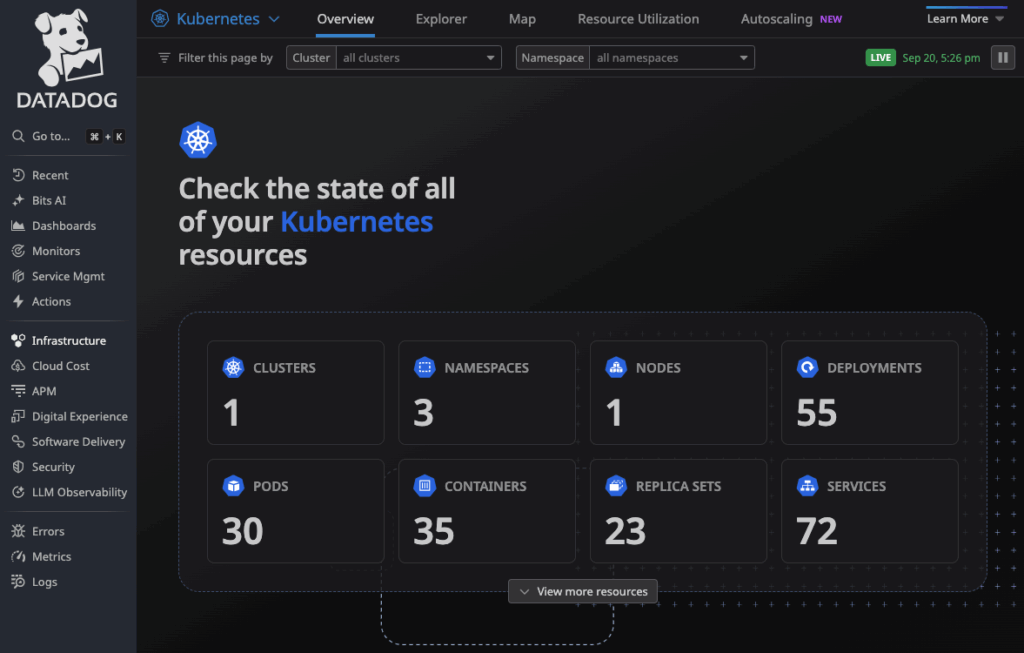The height and width of the screenshot is (653, 1024).
Task: Click View more resources button
Action: click(583, 591)
